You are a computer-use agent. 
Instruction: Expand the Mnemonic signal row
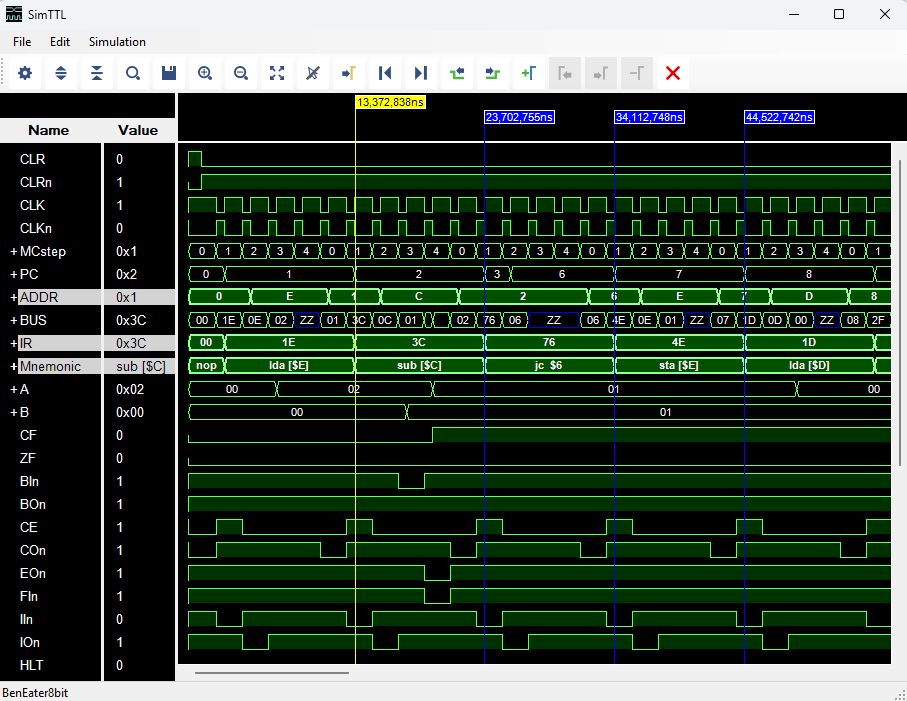(x=14, y=366)
